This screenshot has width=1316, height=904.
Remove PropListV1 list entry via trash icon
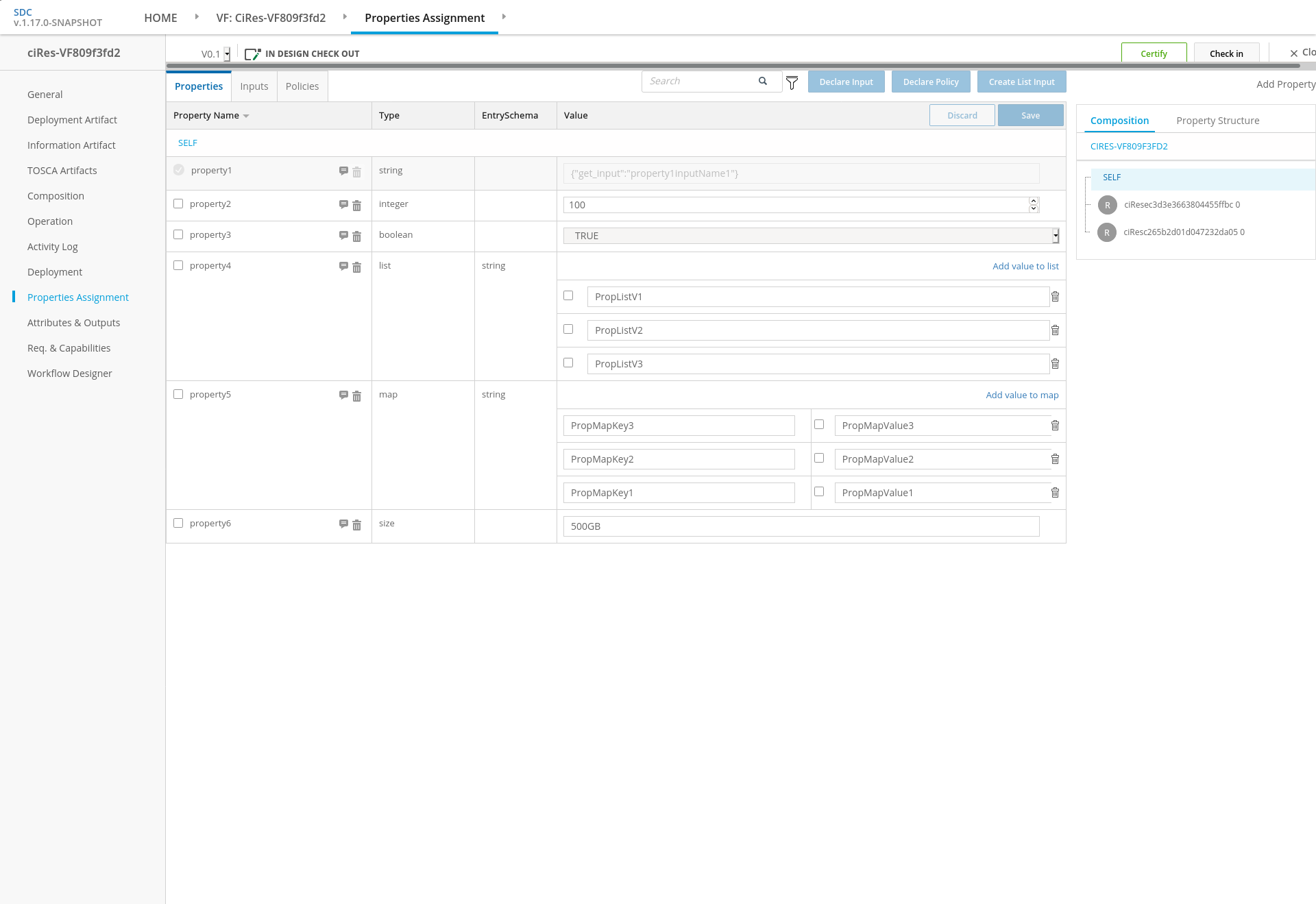(1055, 297)
